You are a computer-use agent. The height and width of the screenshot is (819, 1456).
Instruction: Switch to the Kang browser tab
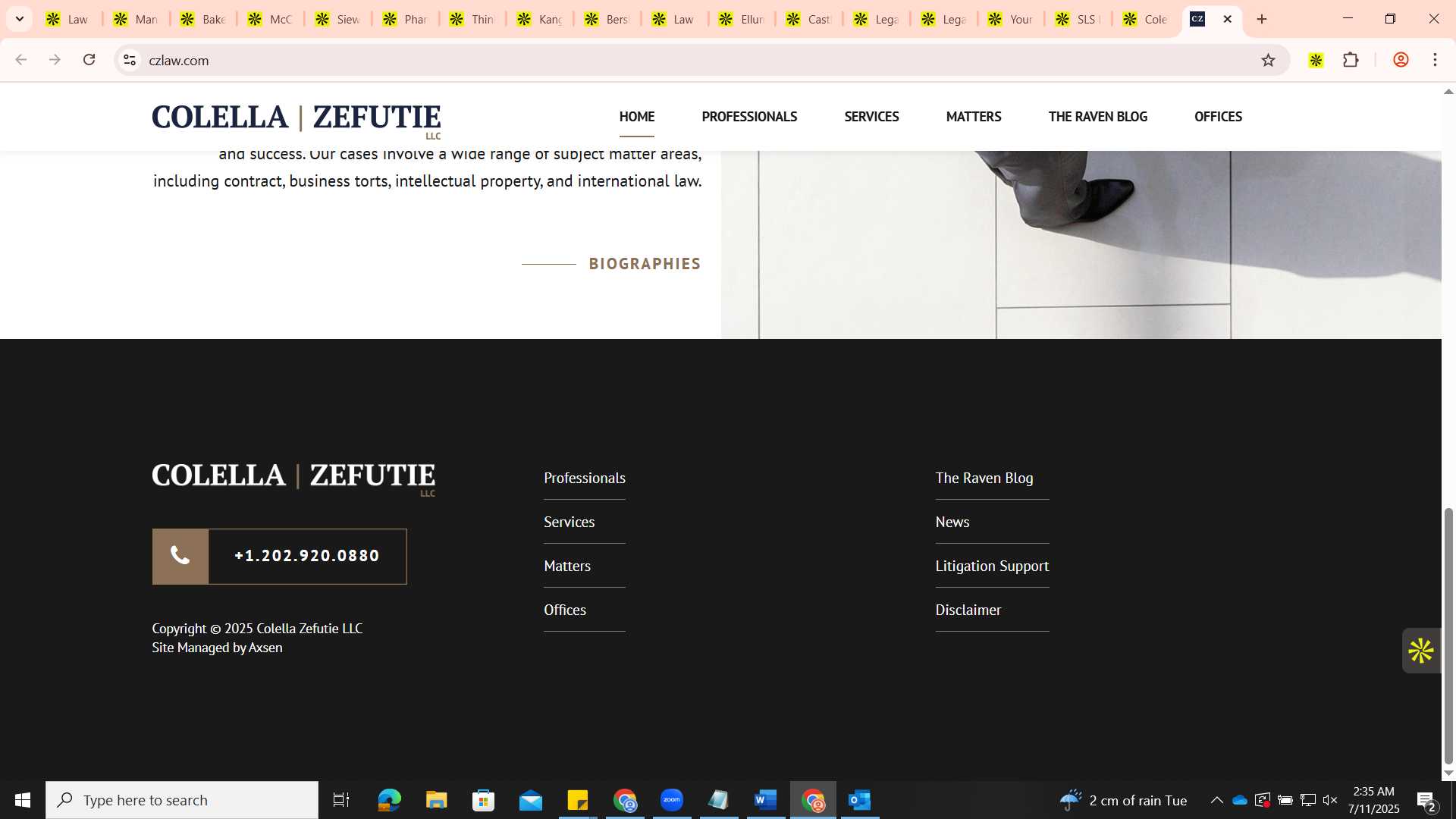pos(540,19)
